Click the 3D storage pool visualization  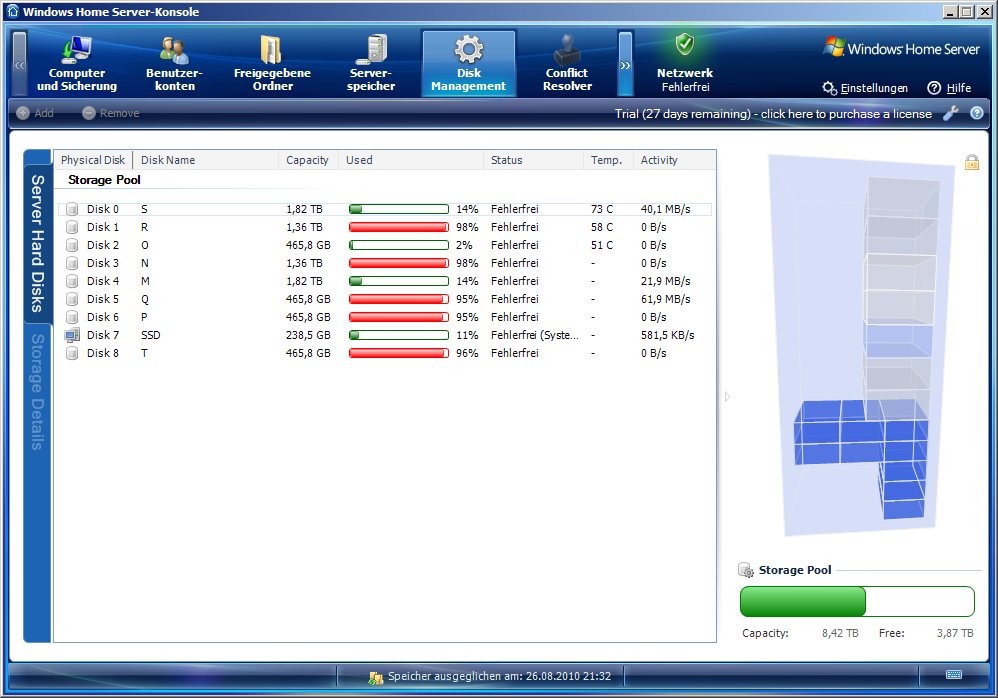[861, 347]
